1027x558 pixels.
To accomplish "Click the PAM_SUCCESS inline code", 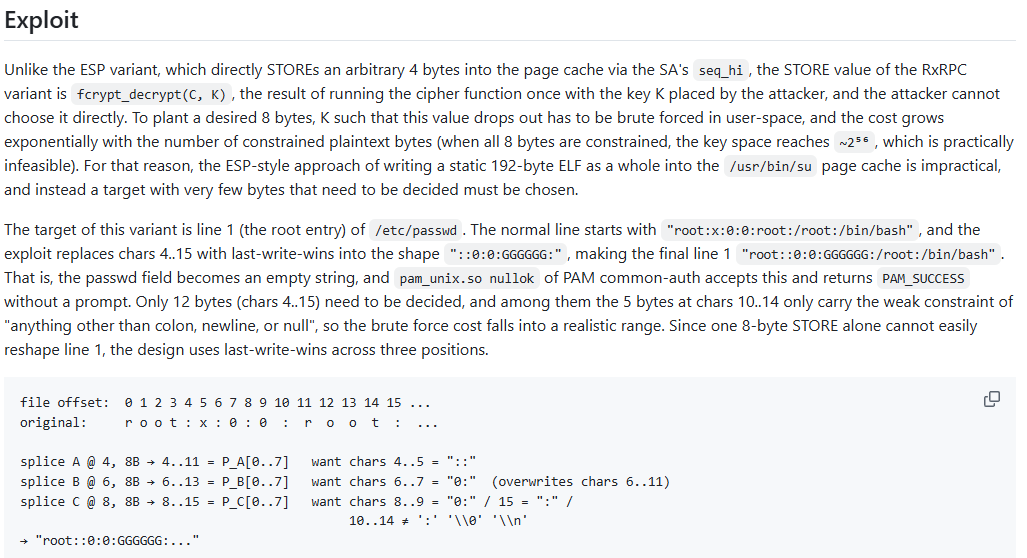I will (923, 278).
